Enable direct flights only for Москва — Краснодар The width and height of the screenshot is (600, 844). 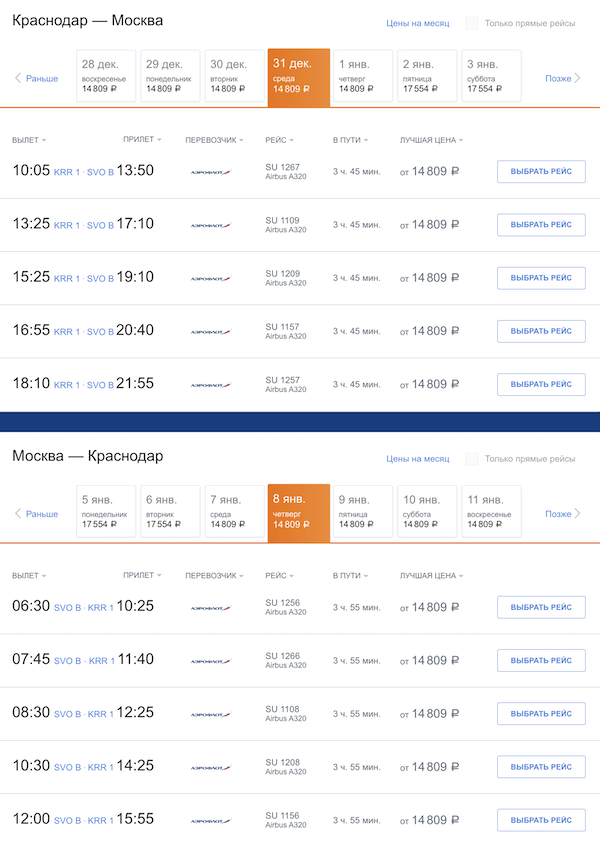[x=472, y=459]
